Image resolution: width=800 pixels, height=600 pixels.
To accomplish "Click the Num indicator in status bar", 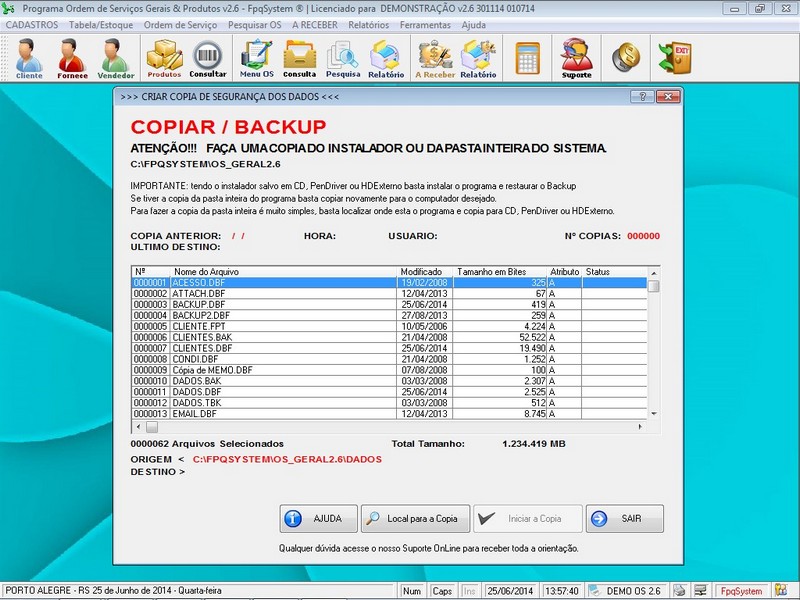I will coord(412,591).
